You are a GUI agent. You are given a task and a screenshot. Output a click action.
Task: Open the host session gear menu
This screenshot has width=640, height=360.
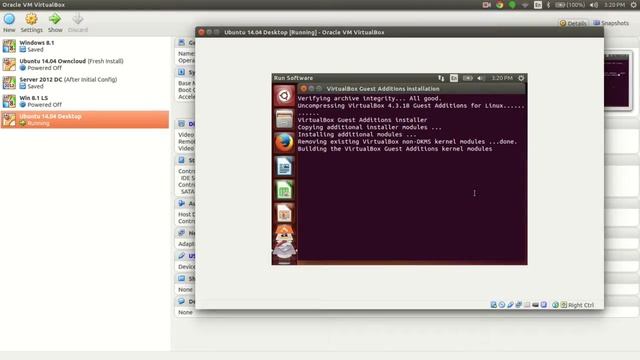click(x=633, y=5)
